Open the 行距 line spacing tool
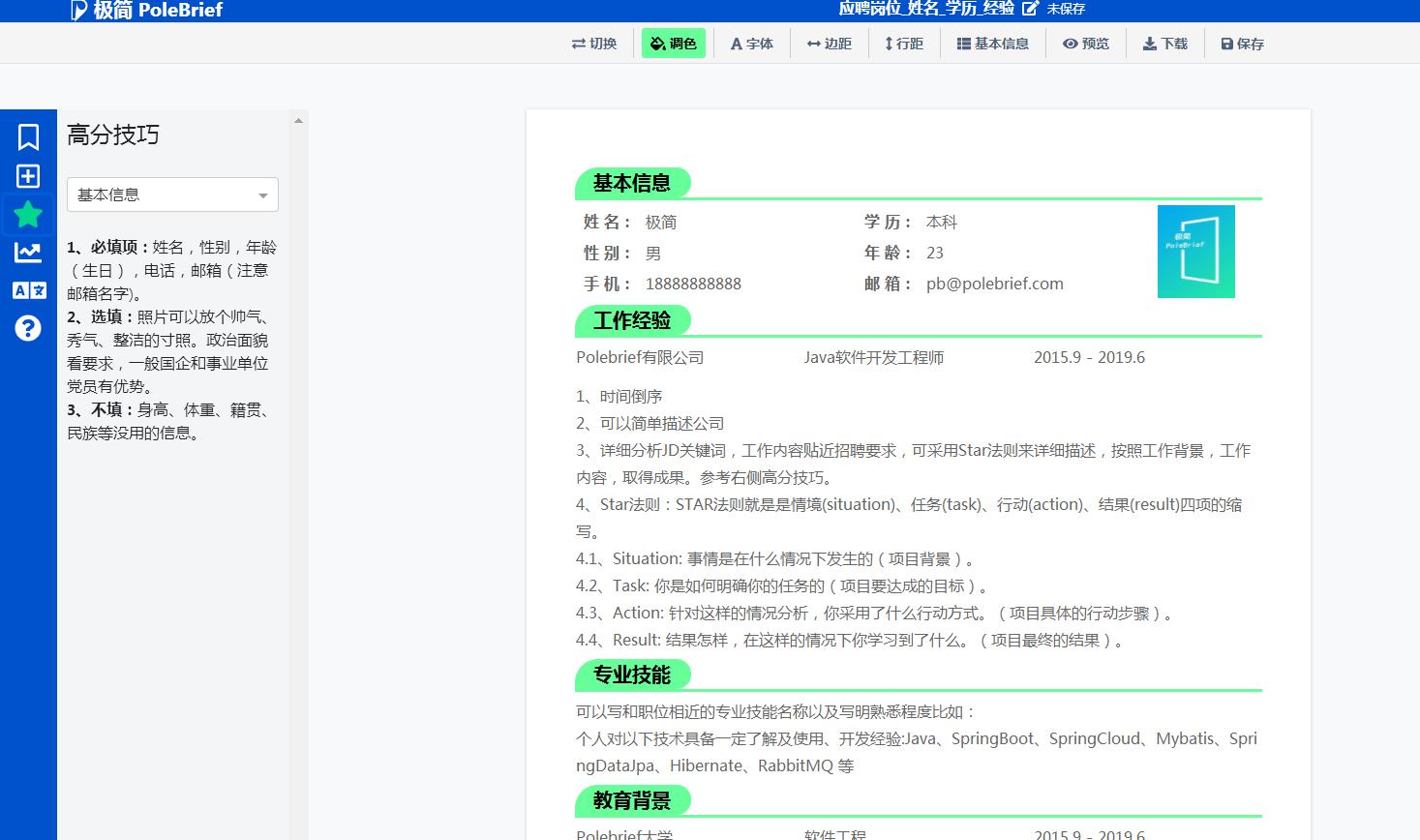The image size is (1420, 840). point(904,43)
